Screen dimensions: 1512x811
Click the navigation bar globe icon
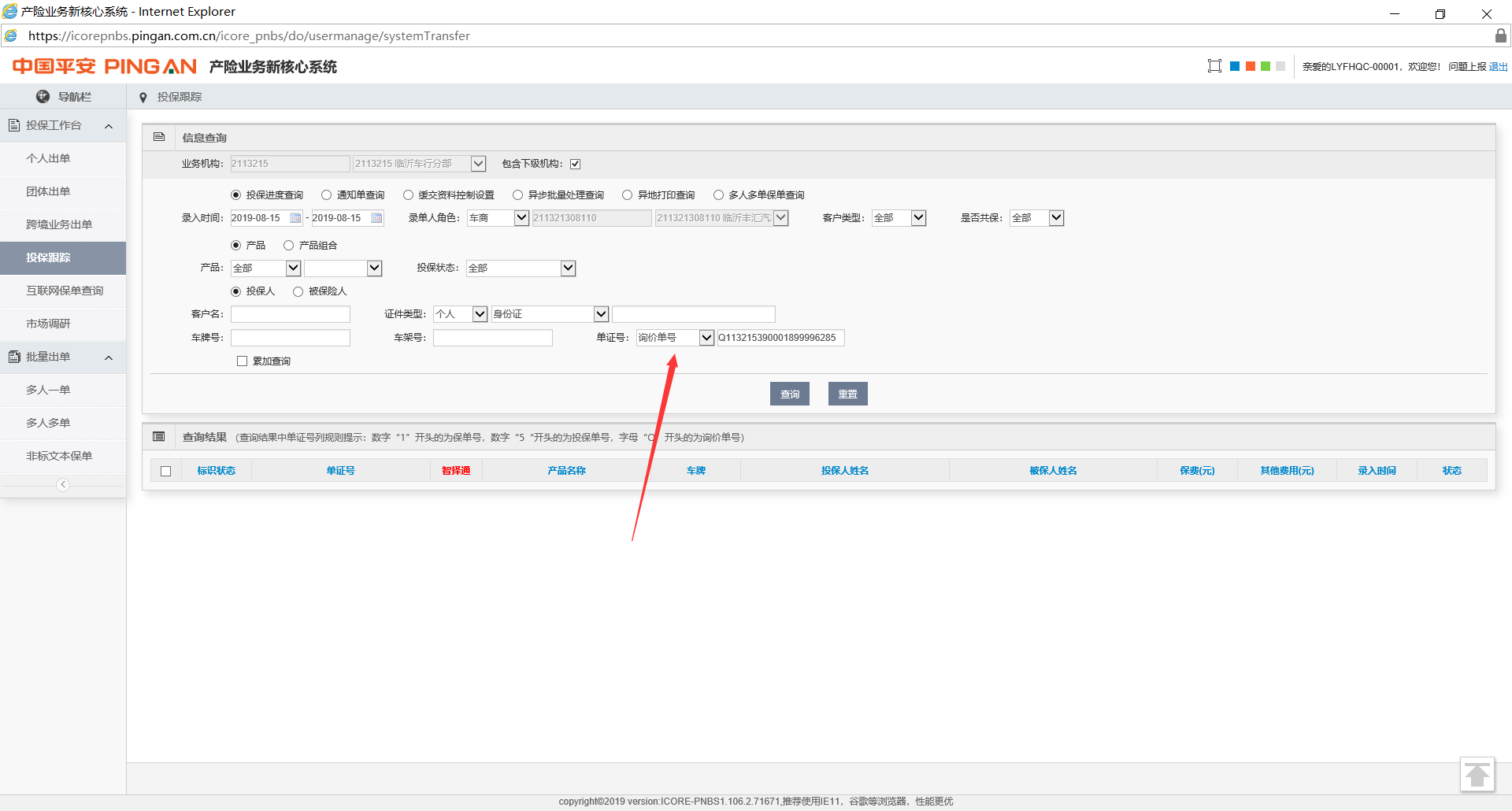(43, 96)
